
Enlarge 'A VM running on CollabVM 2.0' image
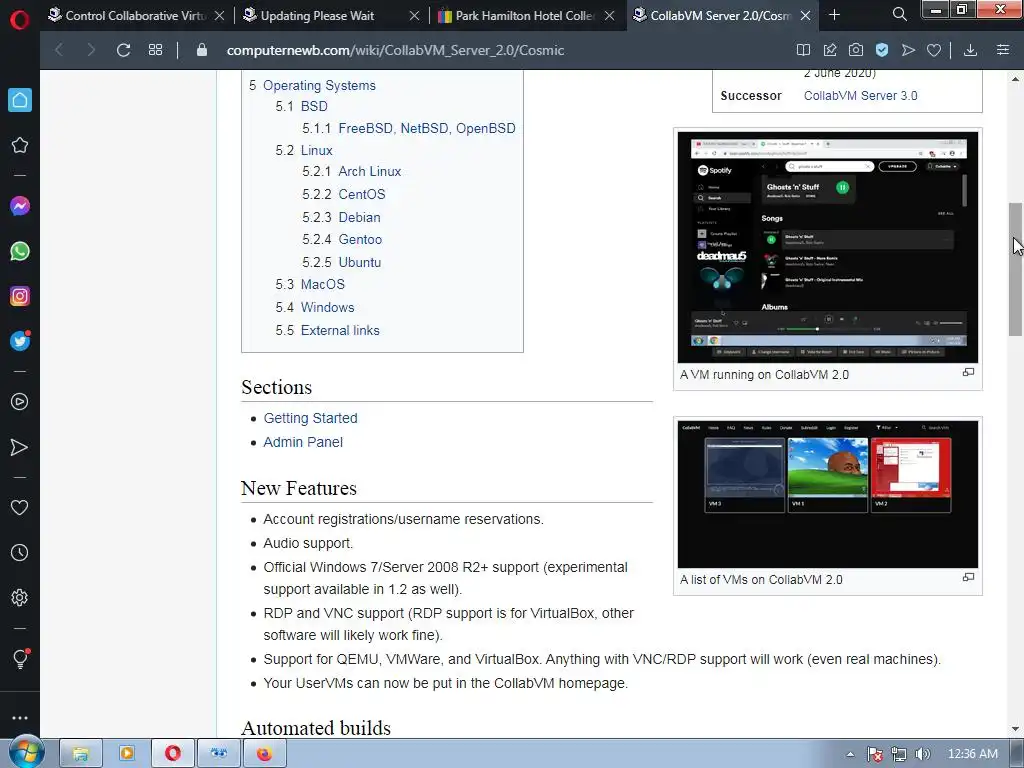point(968,372)
